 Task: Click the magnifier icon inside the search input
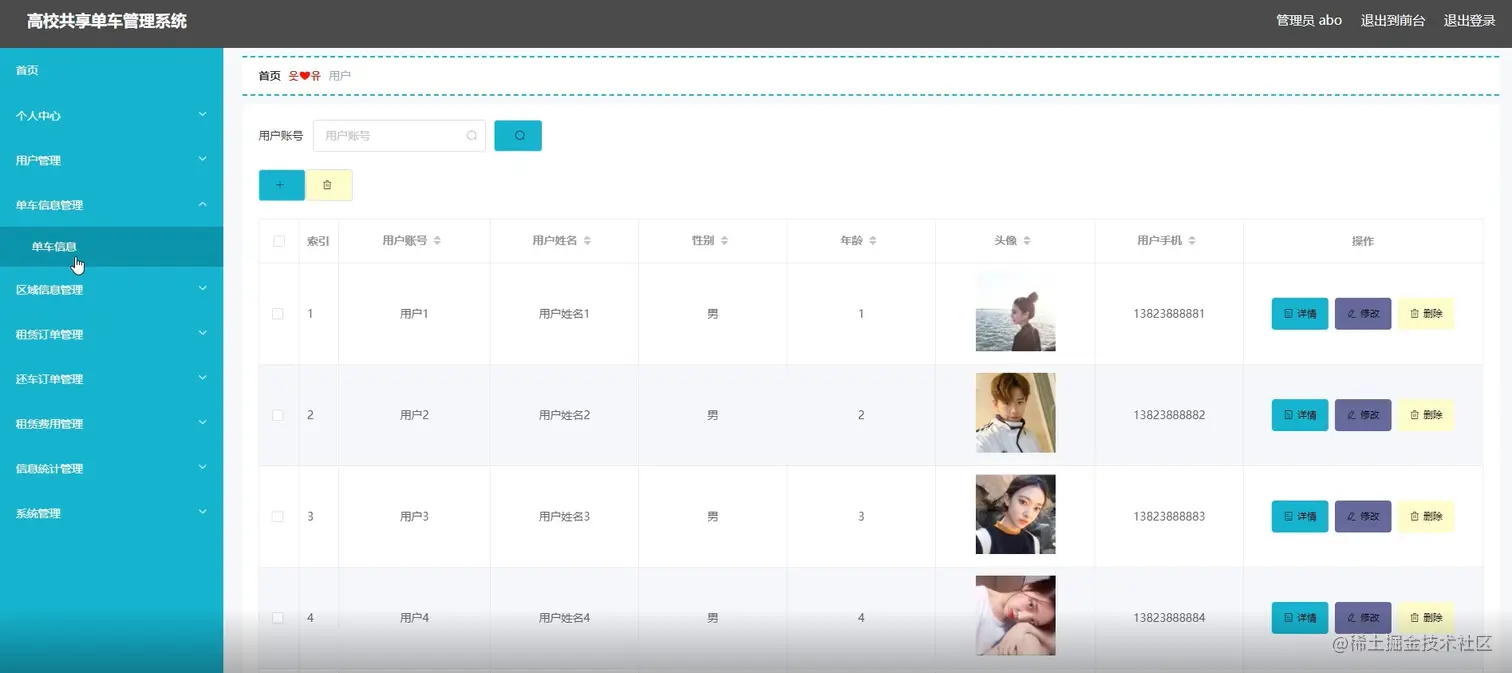click(x=470, y=135)
